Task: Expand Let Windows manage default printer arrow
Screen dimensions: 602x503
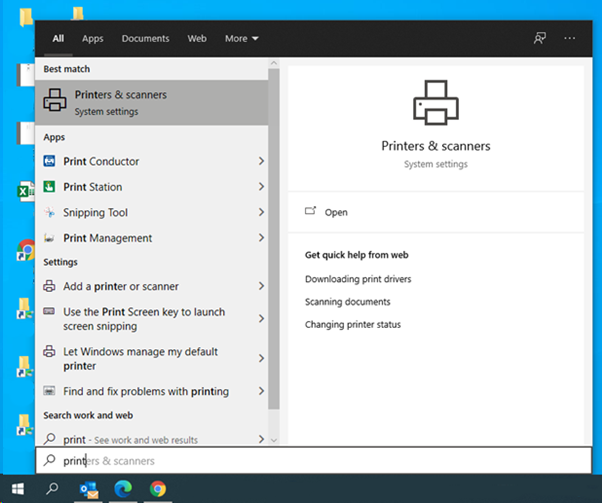Action: point(261,358)
